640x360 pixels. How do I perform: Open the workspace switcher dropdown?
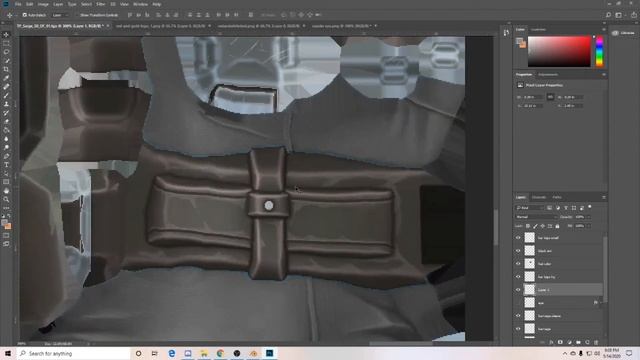619,15
